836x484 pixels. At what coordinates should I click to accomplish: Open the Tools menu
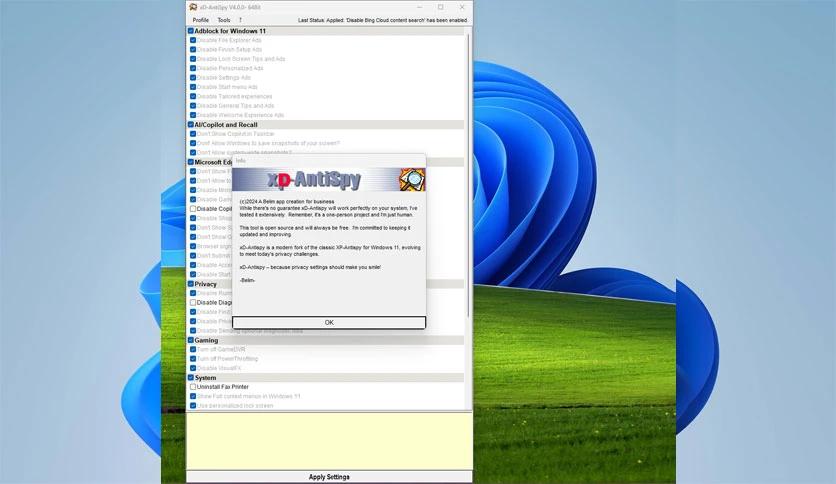pyautogui.click(x=224, y=20)
